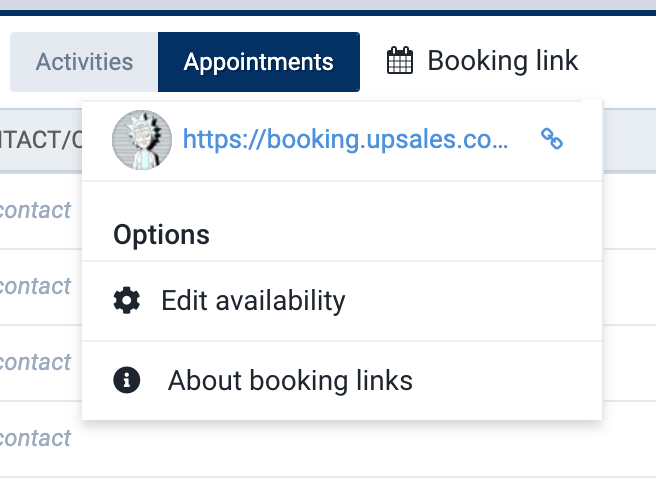Select the second row's contact cell
The width and height of the screenshot is (656, 488).
(35, 286)
